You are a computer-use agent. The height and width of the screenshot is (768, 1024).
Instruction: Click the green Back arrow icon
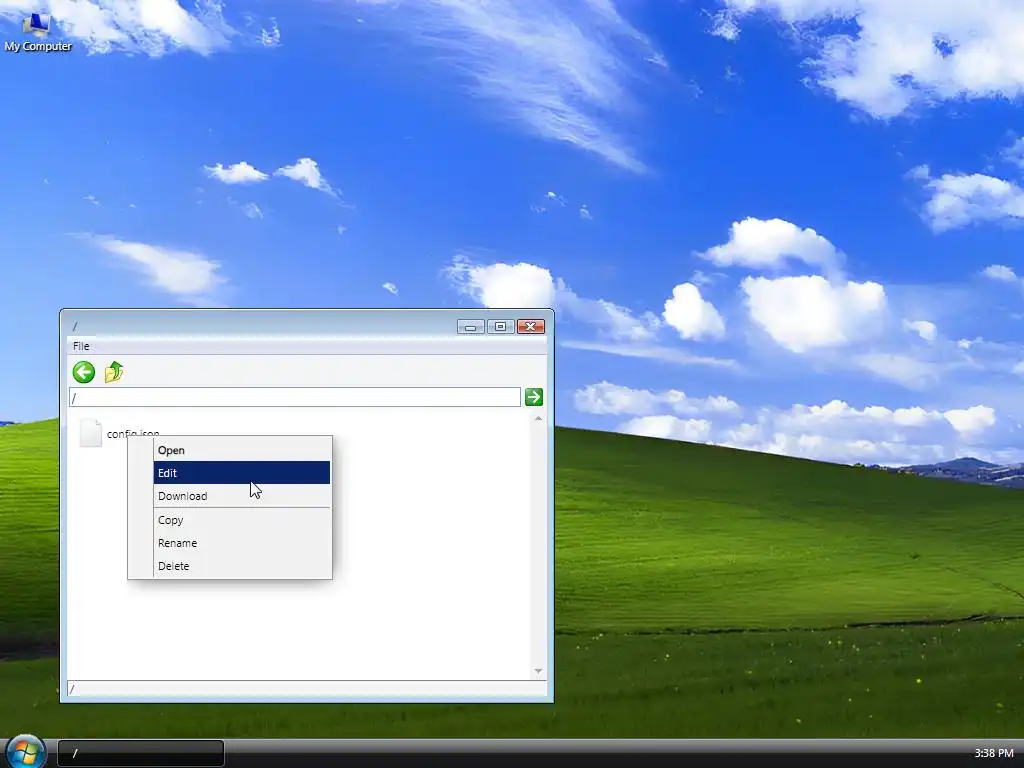(84, 372)
